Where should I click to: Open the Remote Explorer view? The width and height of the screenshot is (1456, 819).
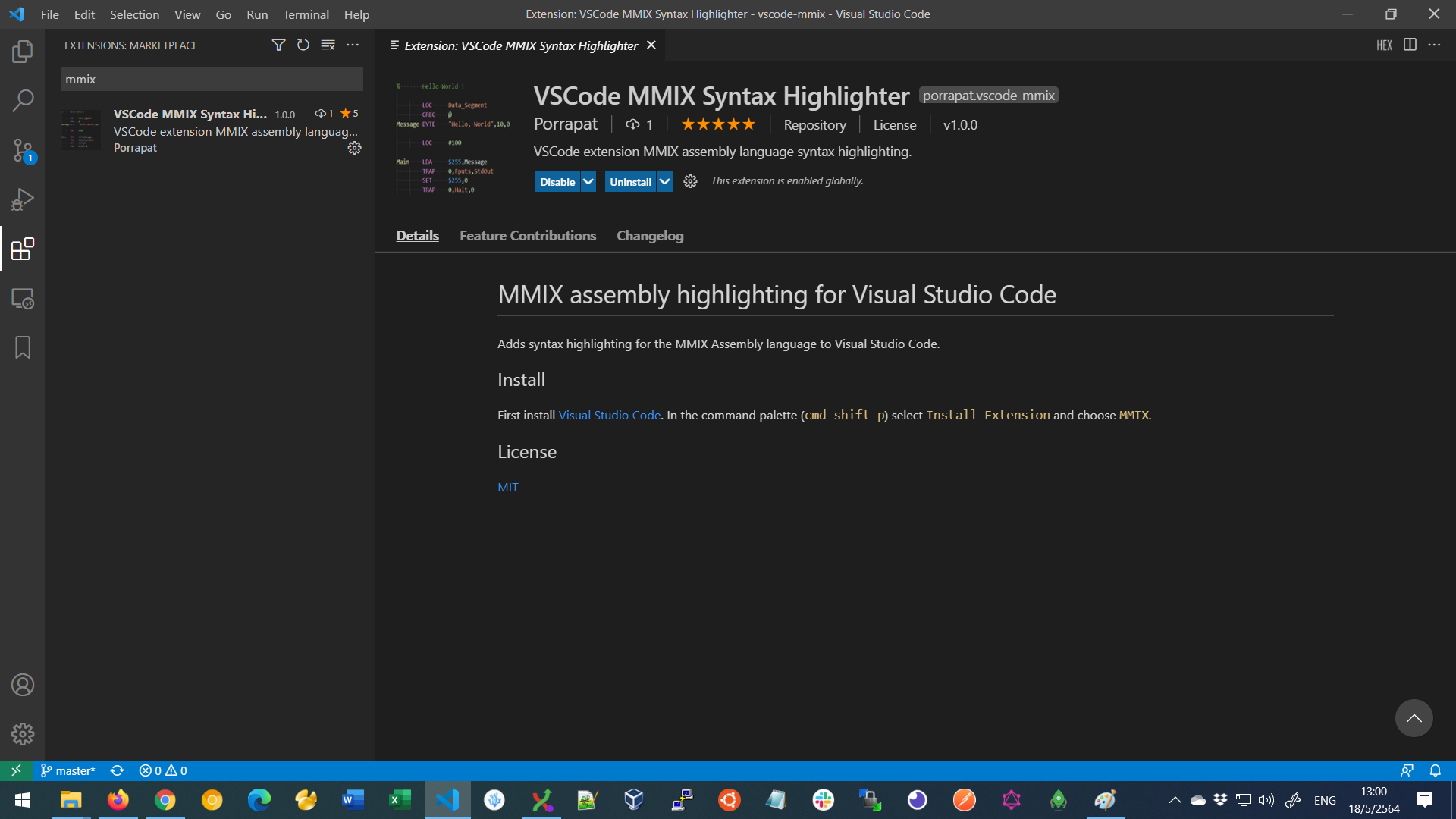pos(23,299)
